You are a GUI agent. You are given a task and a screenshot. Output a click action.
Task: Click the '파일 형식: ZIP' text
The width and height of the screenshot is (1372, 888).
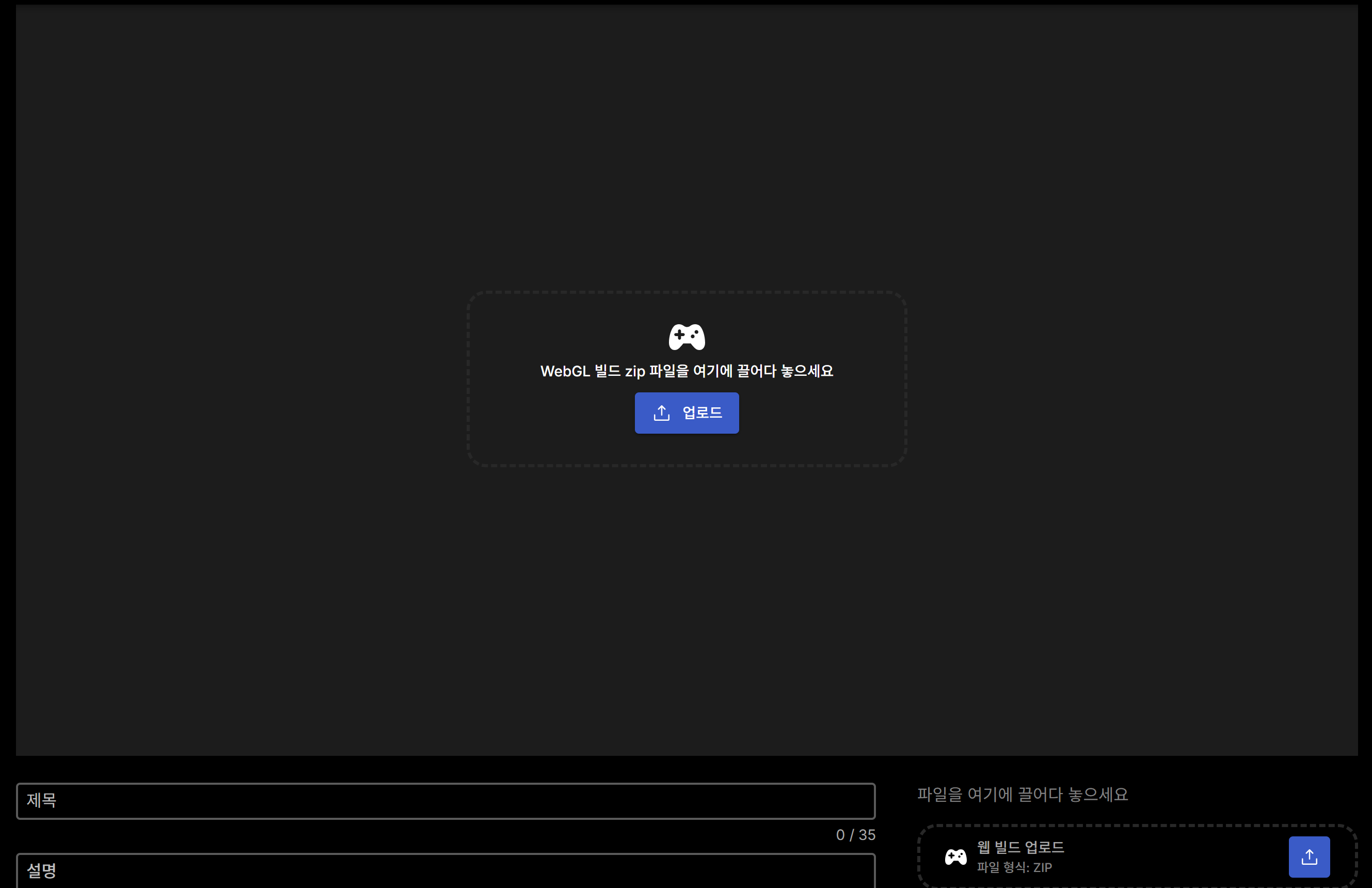point(1014,867)
